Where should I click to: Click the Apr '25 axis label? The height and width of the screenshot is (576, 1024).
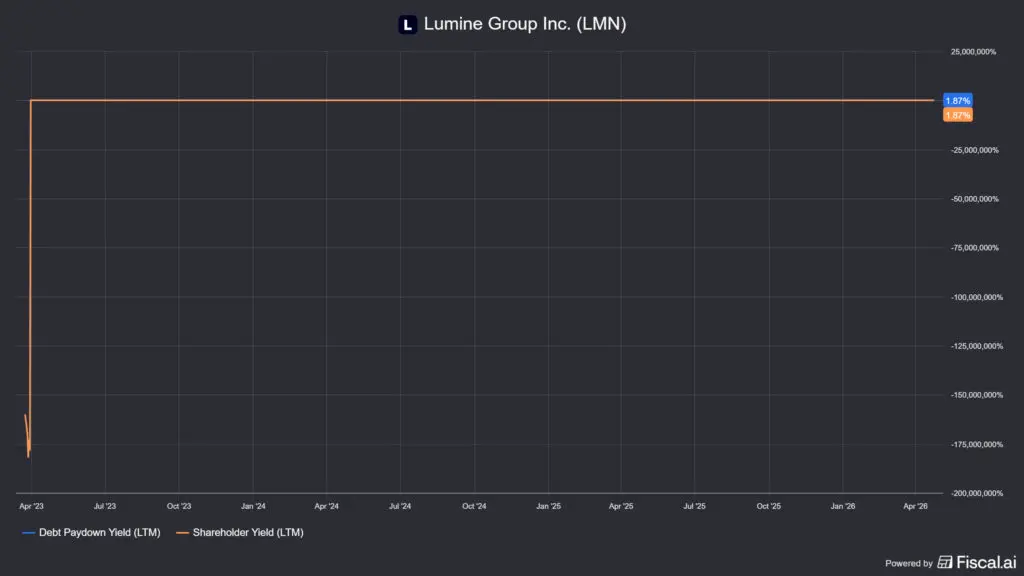click(621, 506)
